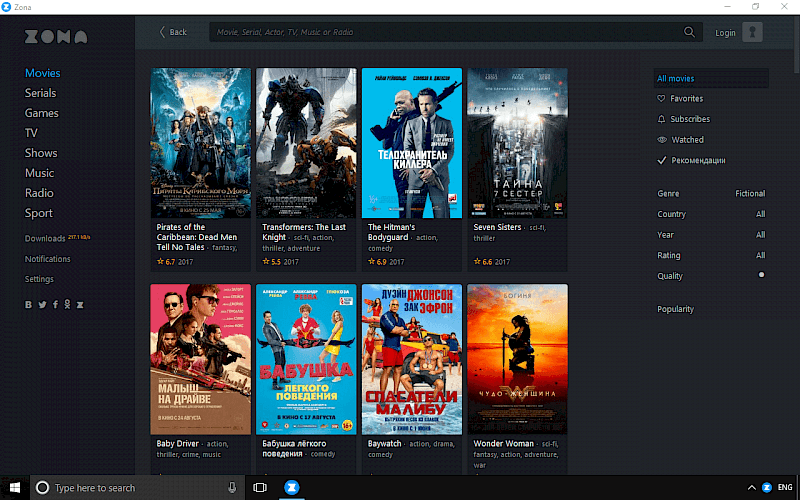
Task: Open Wonder Woman poster
Action: [x=517, y=359]
